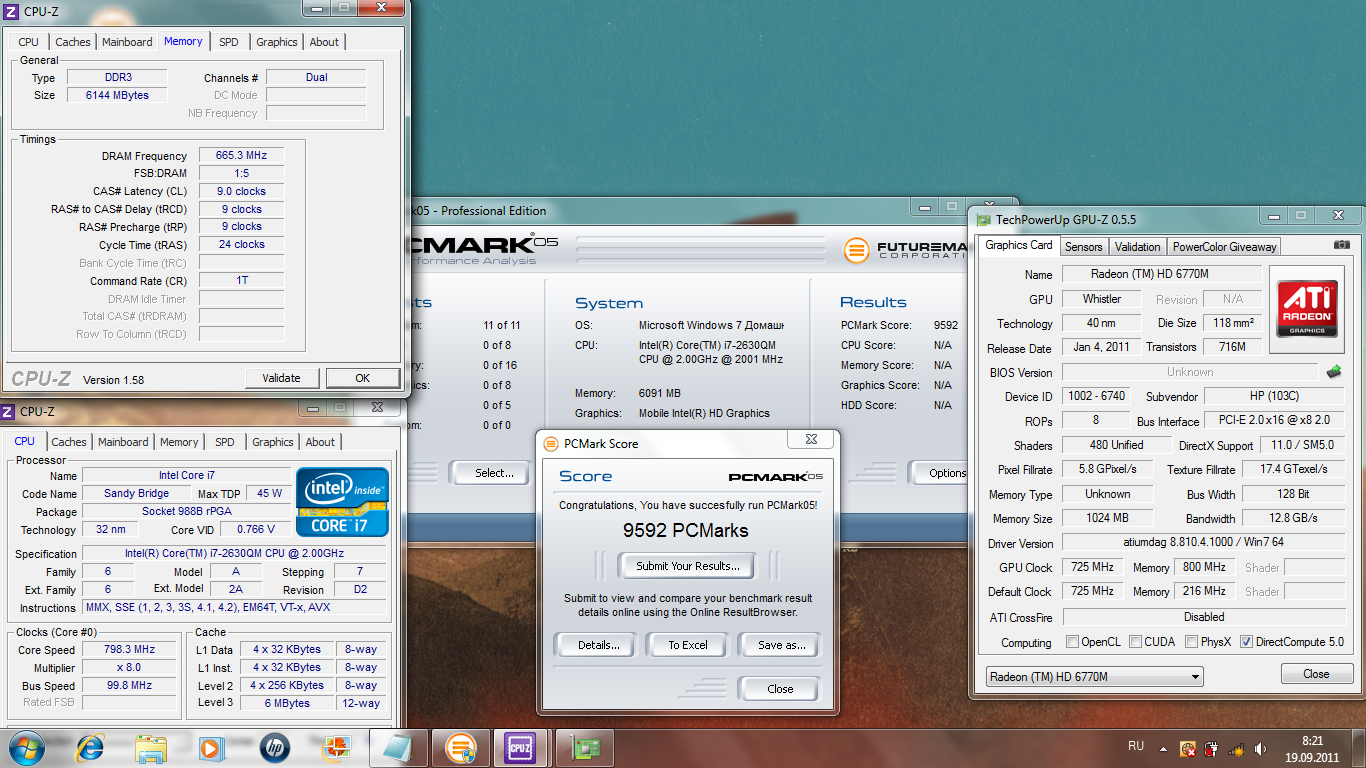Open the Radeon HD 6770M GPU selector dropdown
The image size is (1366, 768).
pos(1094,677)
